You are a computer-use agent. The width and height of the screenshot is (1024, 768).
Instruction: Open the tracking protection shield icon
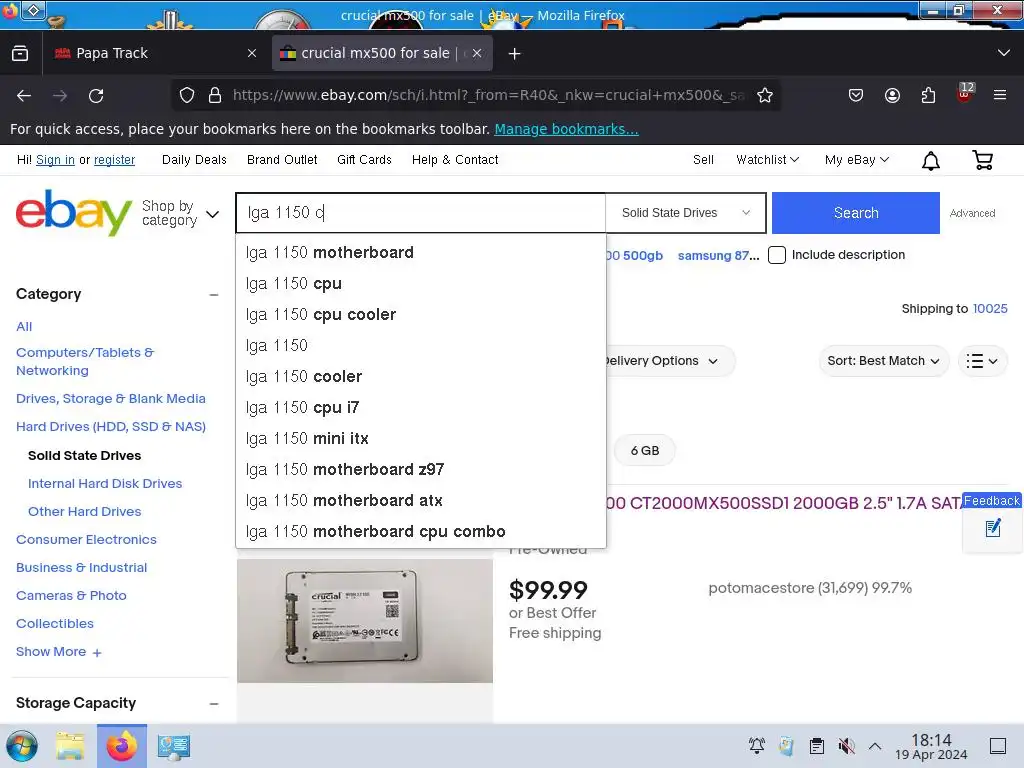pos(187,95)
